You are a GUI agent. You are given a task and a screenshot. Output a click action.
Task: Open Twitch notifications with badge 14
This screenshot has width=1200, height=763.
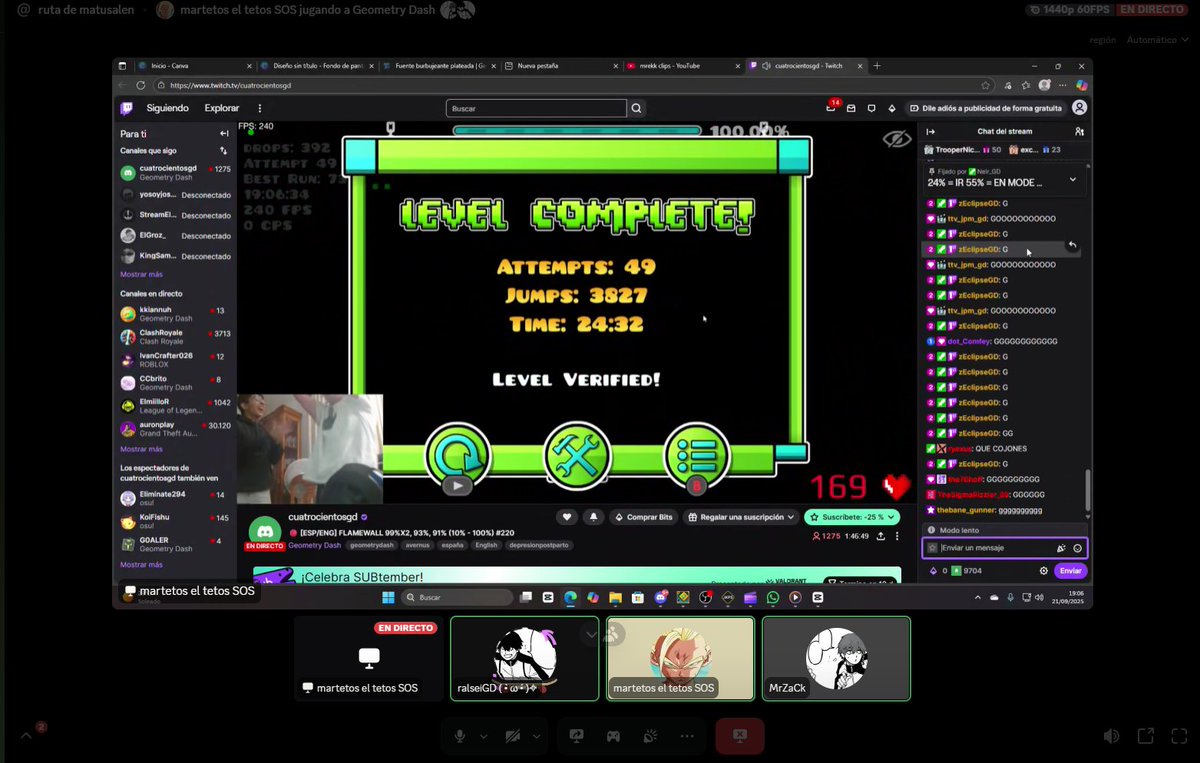832,108
